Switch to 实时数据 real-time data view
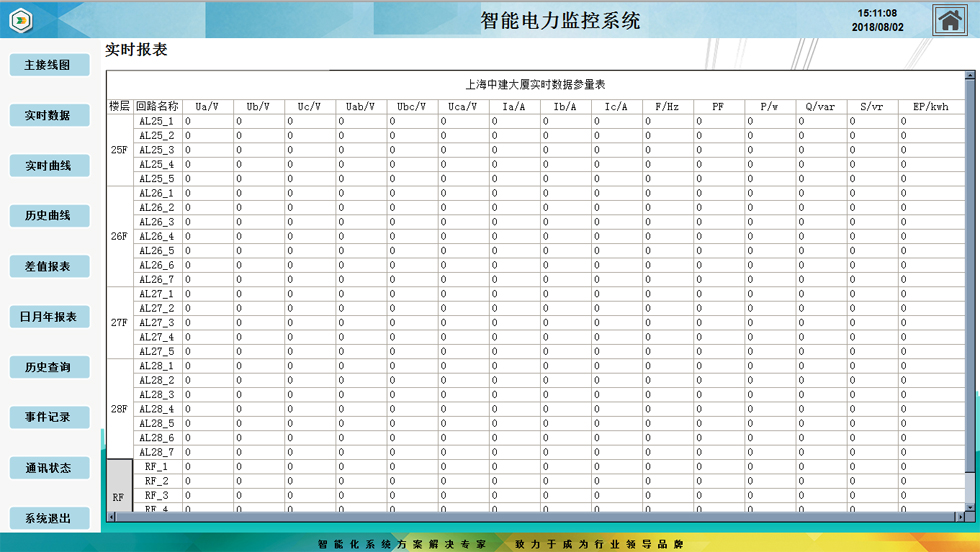Viewport: 980px width, 552px height. point(49,116)
